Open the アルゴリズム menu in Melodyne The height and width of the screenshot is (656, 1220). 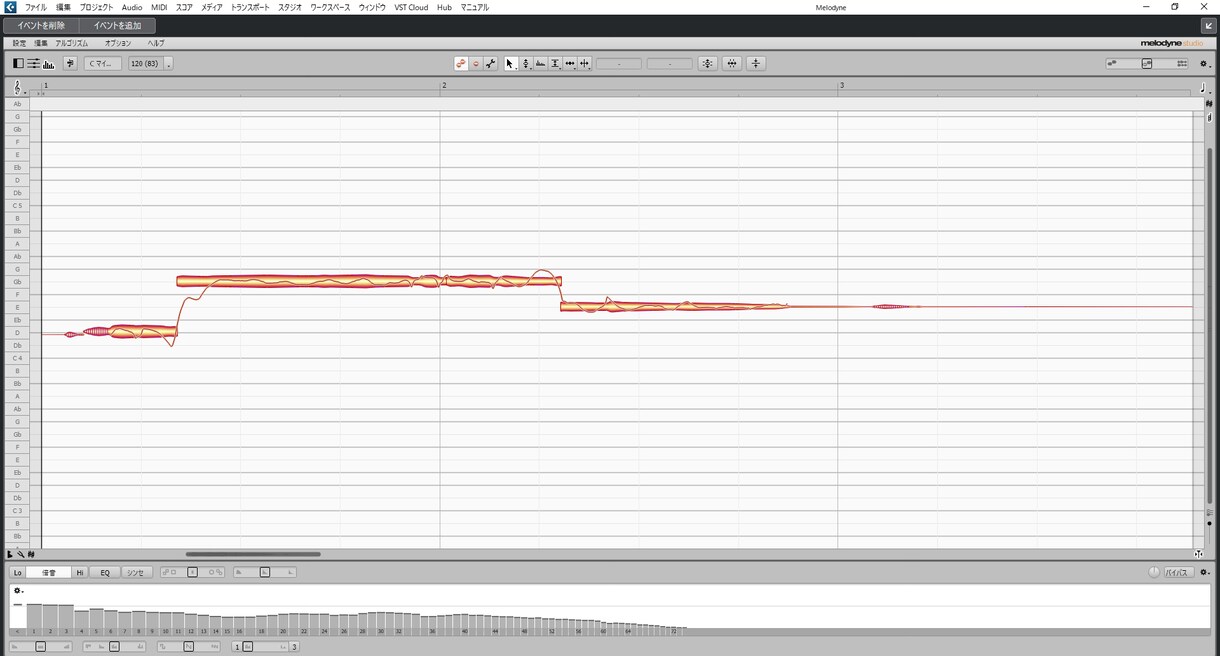coord(72,43)
